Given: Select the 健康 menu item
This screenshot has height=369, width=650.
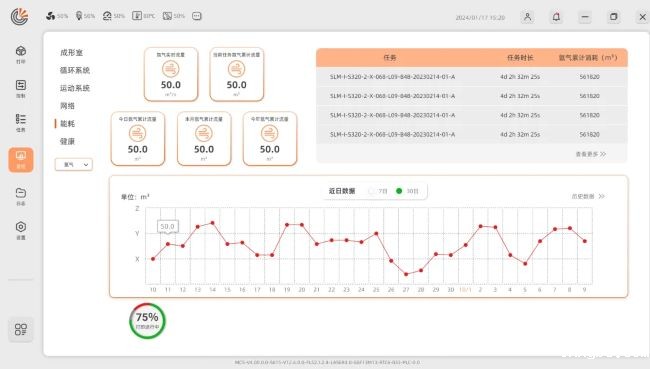Looking at the screenshot, I should pos(67,141).
